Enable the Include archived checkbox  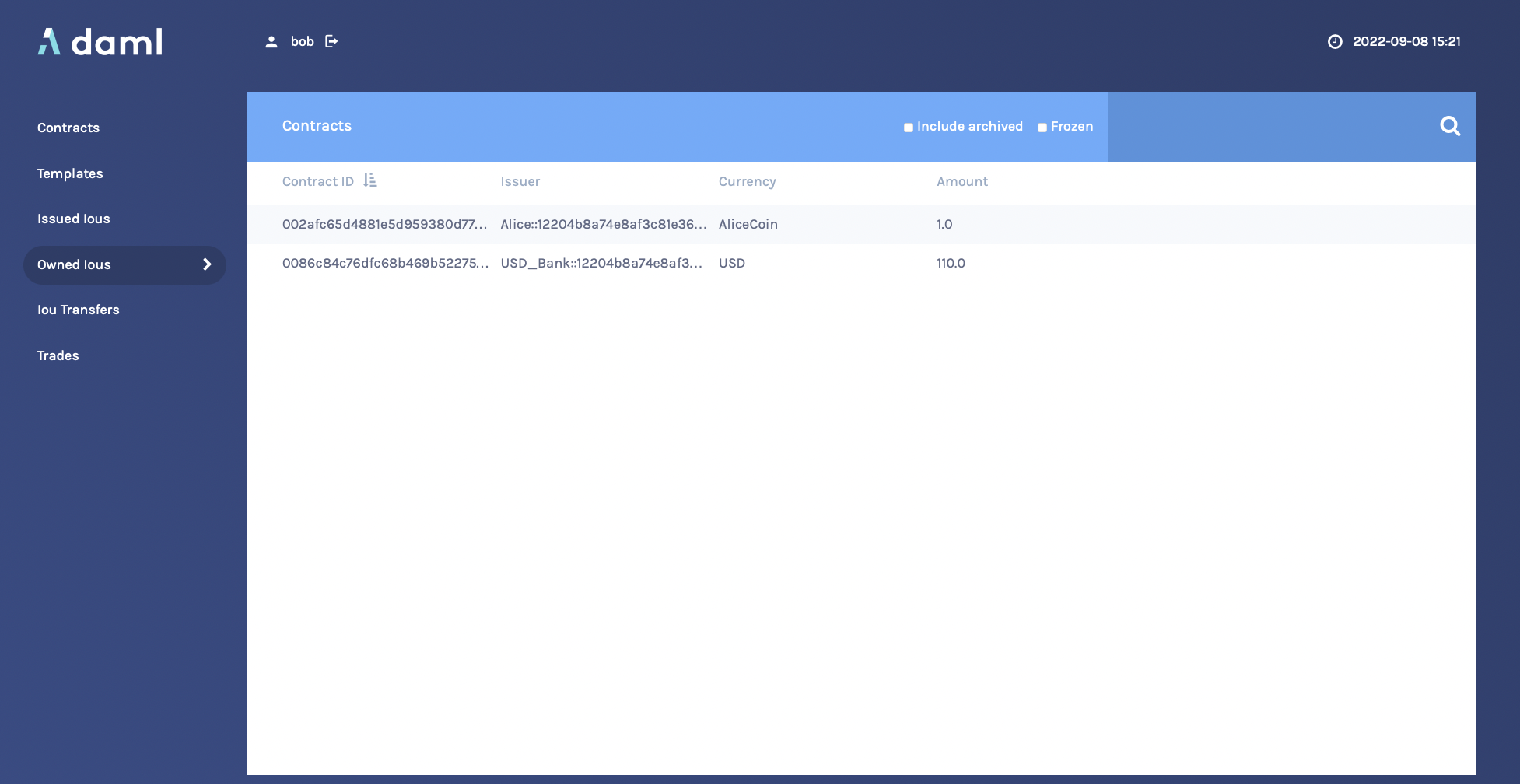coord(908,128)
